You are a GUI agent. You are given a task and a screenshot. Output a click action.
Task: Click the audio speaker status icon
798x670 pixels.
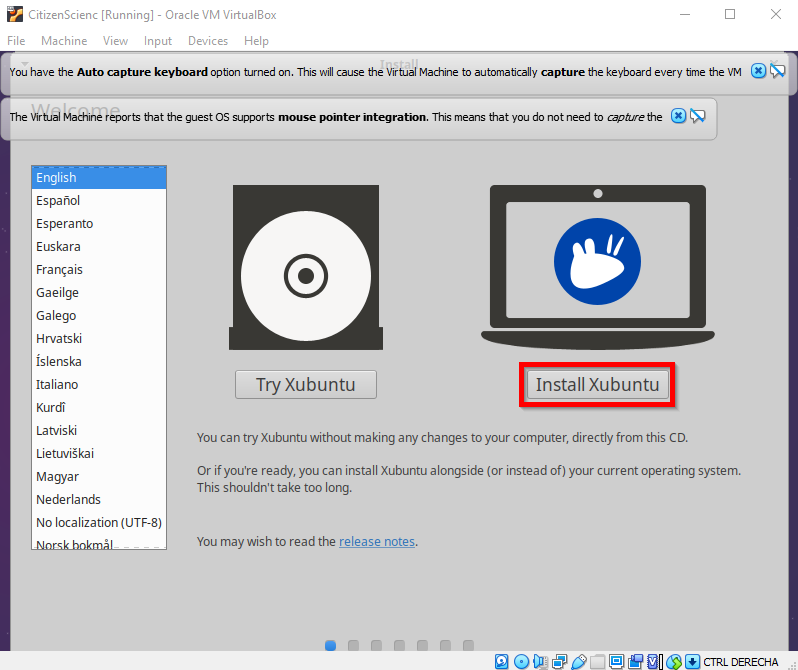pos(540,661)
